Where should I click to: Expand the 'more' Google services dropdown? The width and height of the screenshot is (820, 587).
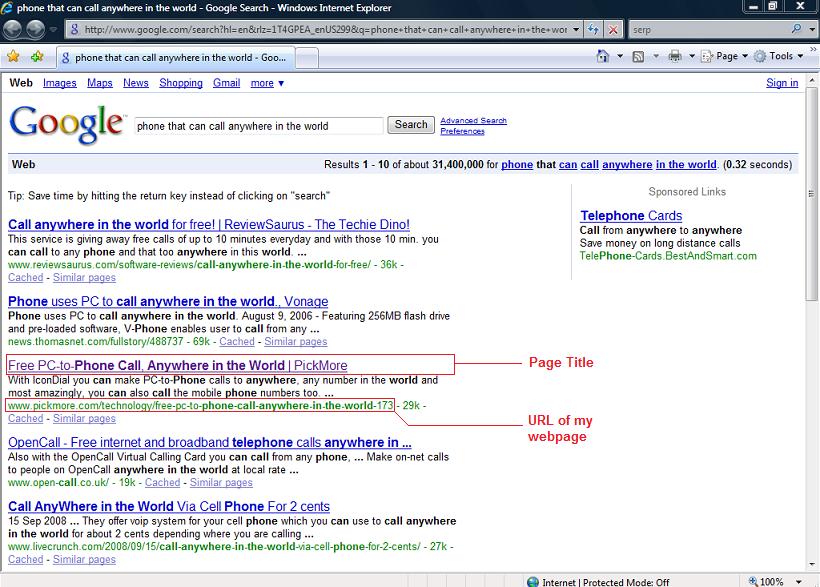267,83
